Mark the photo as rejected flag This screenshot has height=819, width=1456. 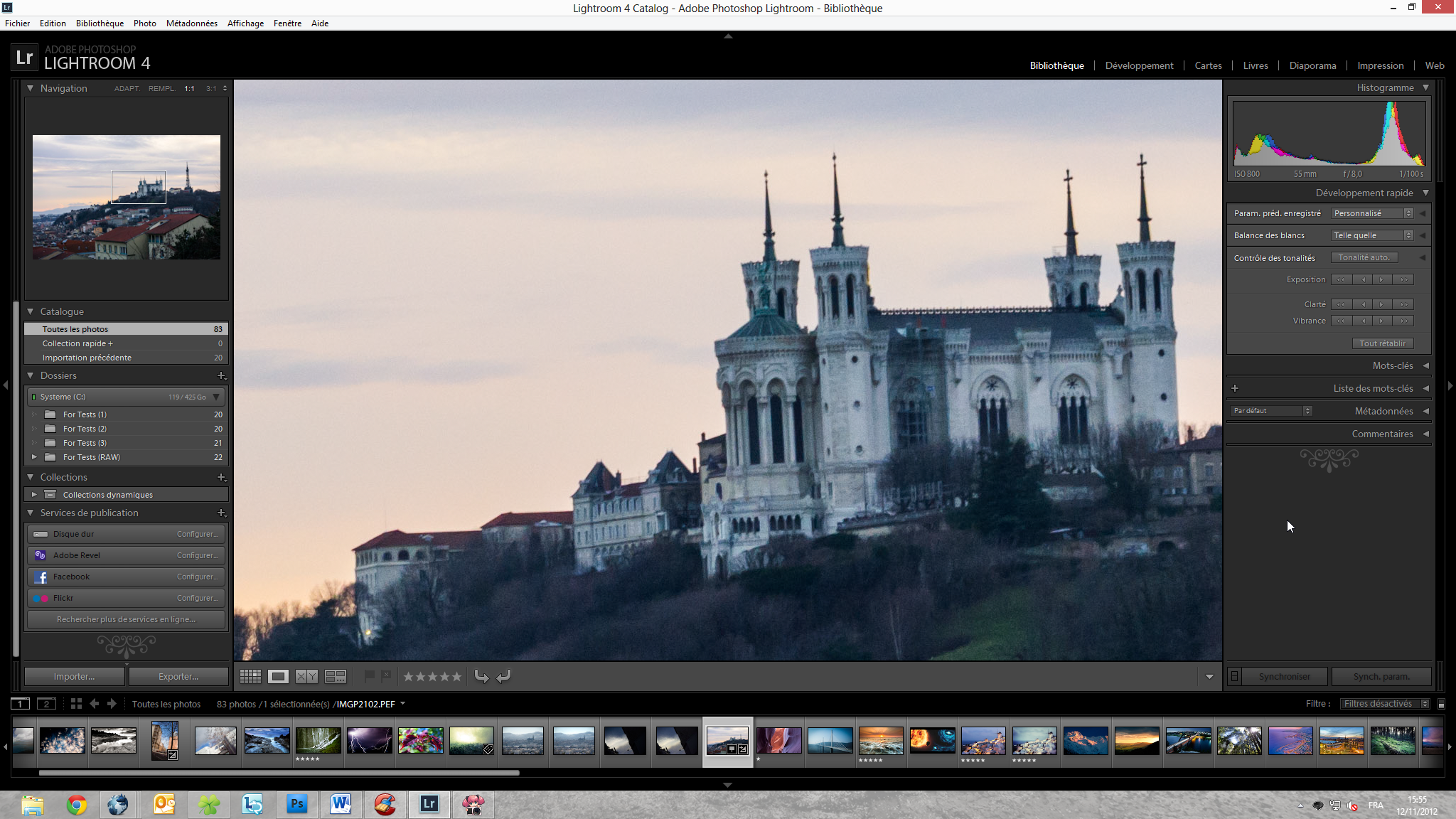pyautogui.click(x=386, y=676)
